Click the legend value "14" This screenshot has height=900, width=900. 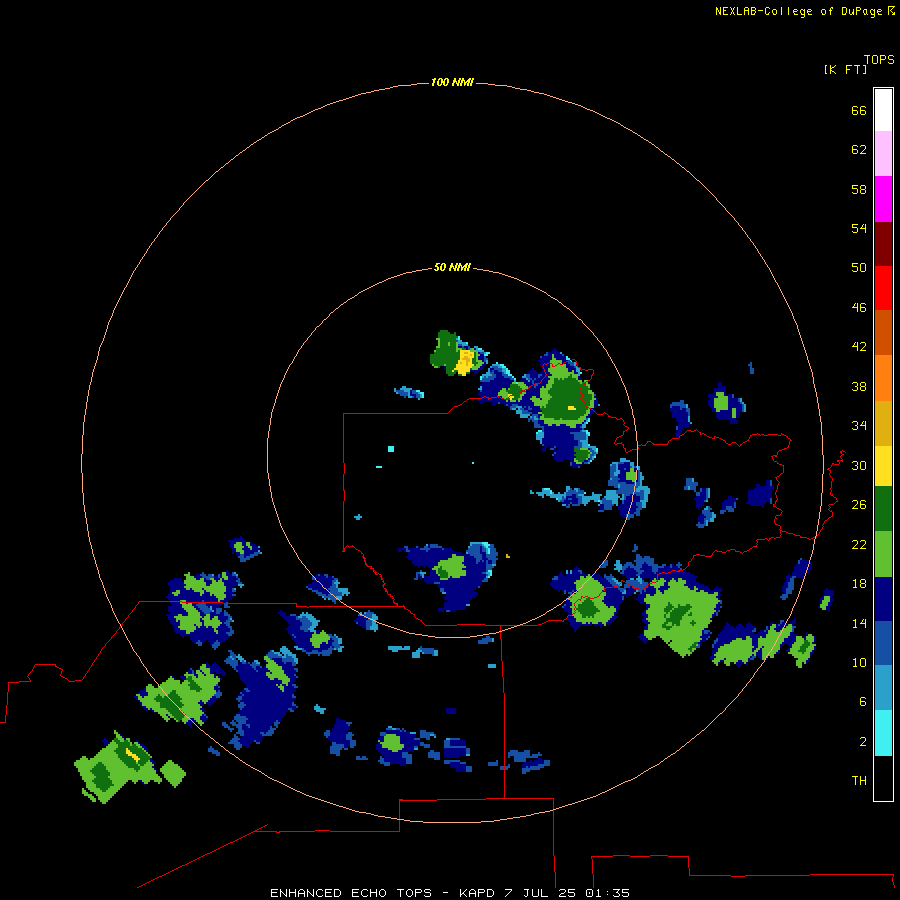click(x=859, y=623)
